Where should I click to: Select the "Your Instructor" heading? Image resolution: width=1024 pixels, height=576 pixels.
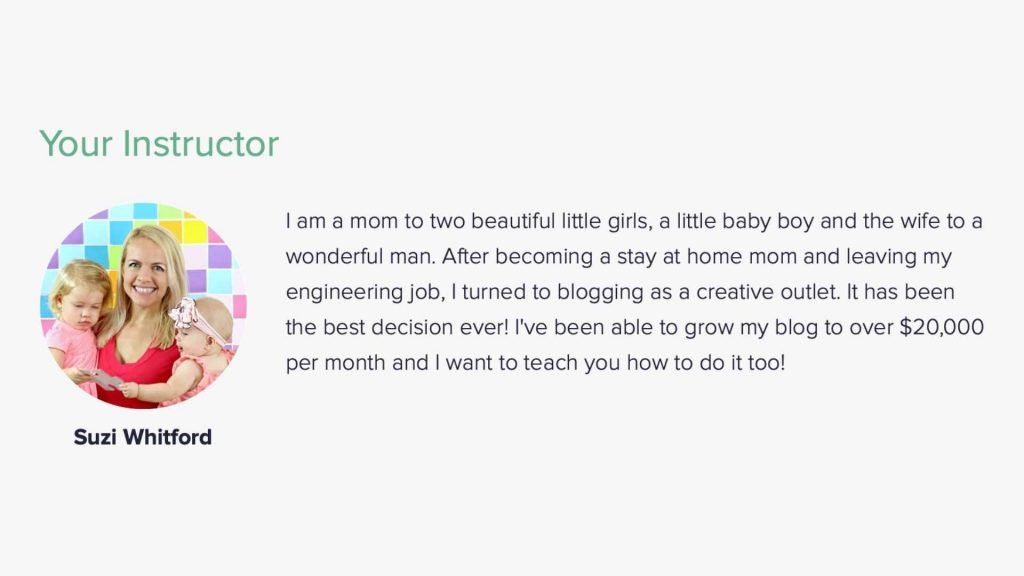[159, 144]
